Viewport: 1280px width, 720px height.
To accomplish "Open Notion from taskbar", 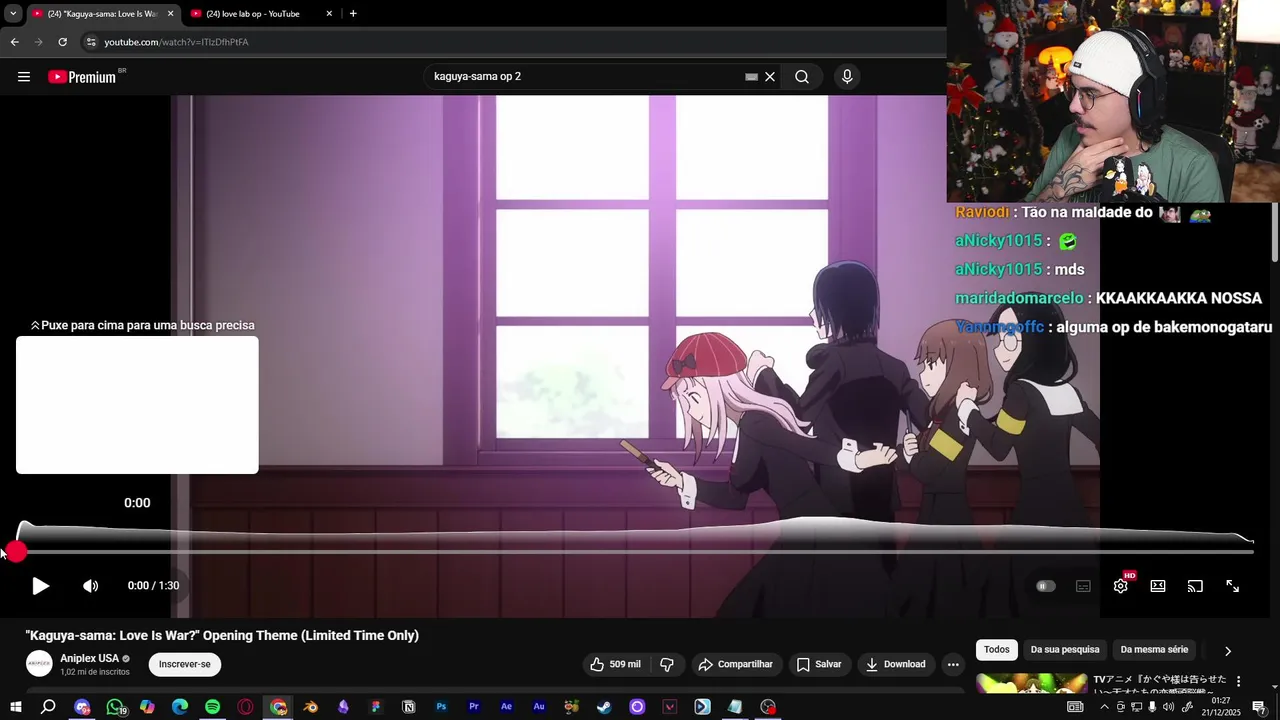I will (x=409, y=707).
